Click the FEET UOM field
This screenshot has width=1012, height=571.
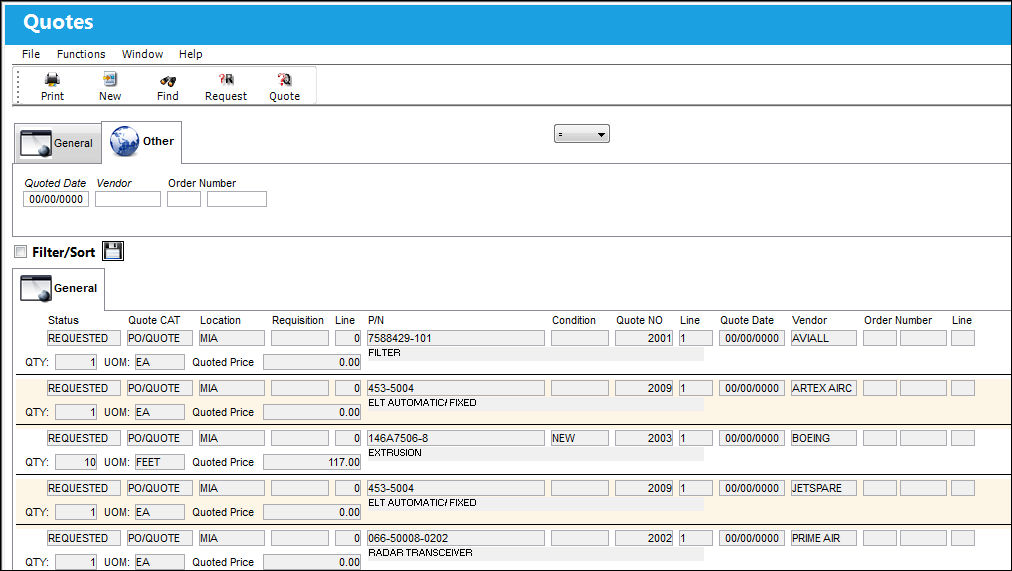click(159, 462)
